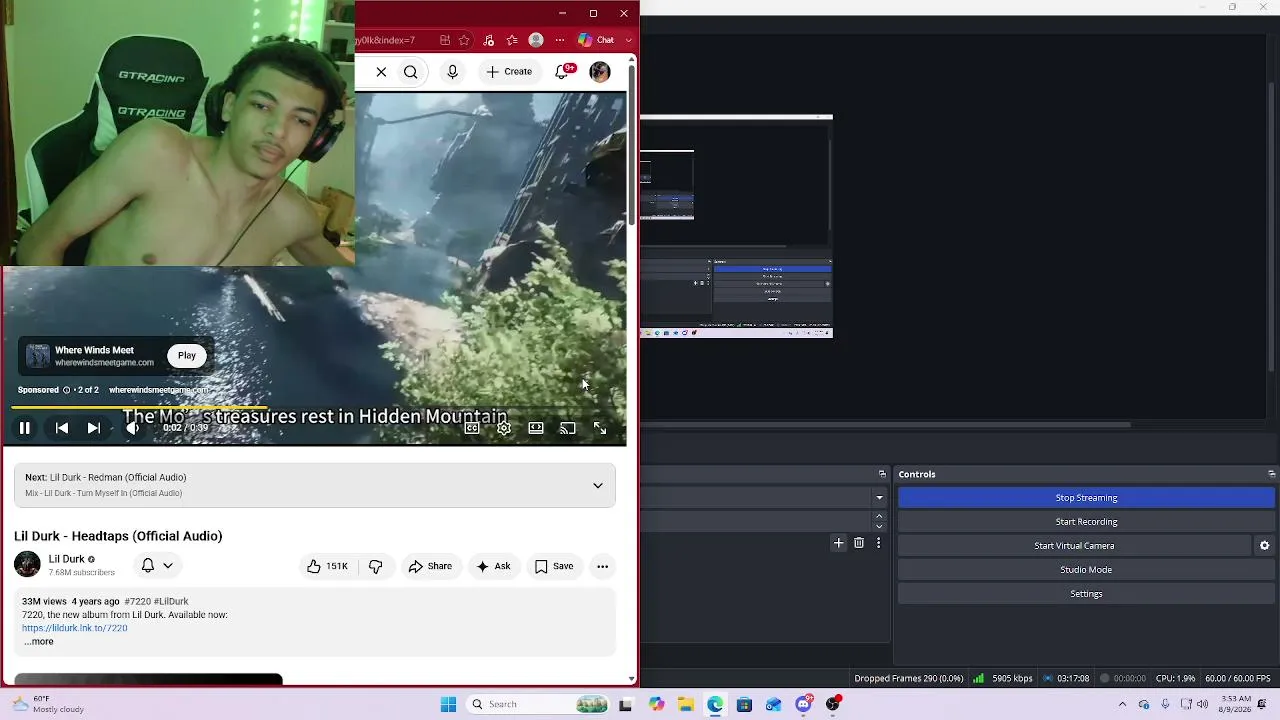Open Edge favorites list
The height and width of the screenshot is (720, 1280).
click(x=512, y=40)
